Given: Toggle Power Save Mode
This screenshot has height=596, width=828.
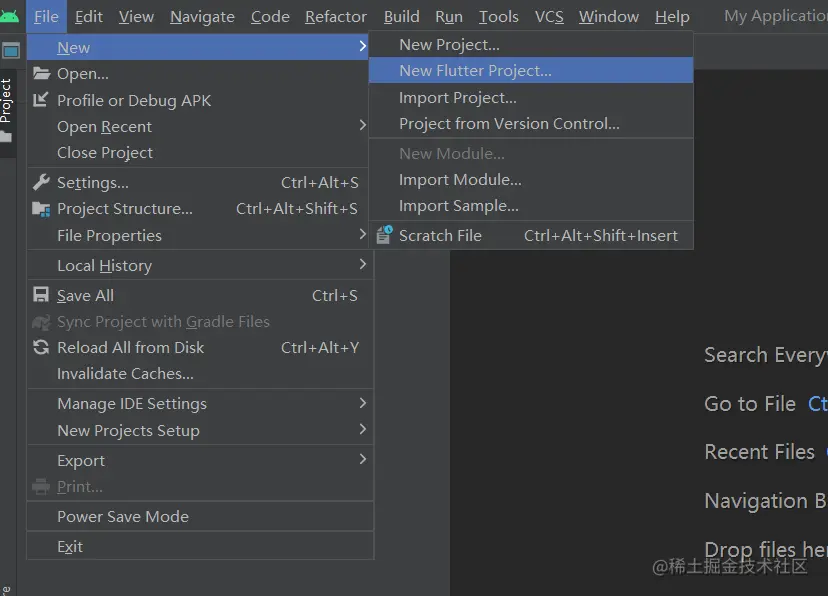Looking at the screenshot, I should pyautogui.click(x=123, y=517).
